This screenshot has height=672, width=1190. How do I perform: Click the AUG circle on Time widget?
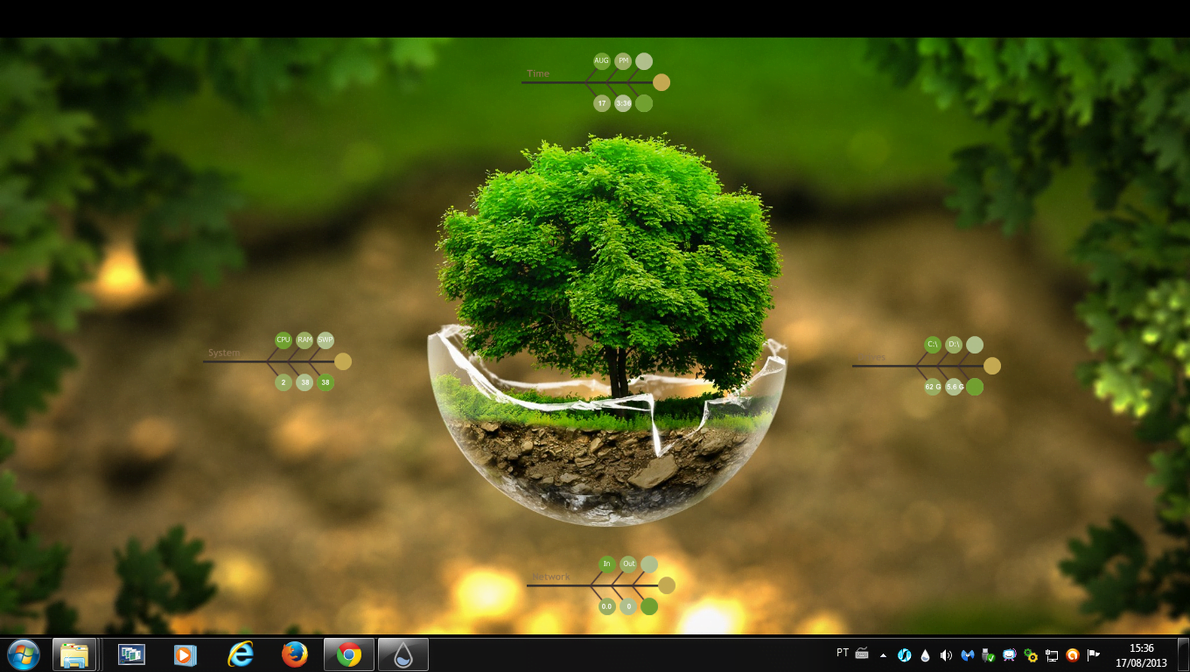click(x=601, y=61)
